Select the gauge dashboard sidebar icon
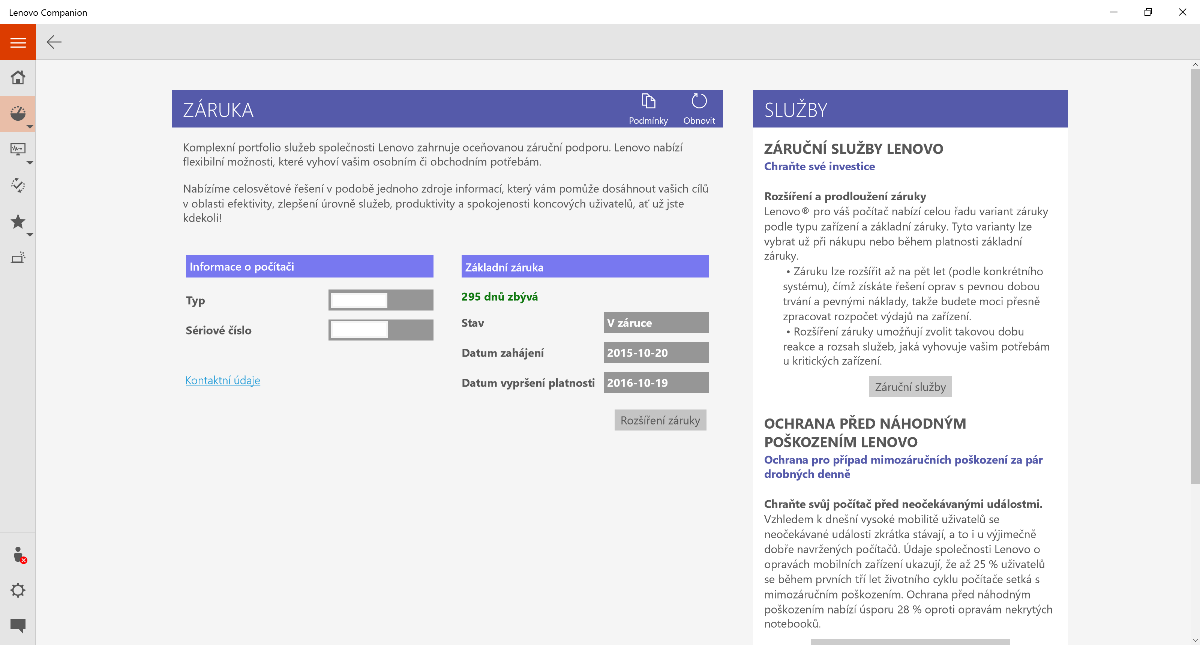Image resolution: width=1200 pixels, height=645 pixels. tap(17, 114)
